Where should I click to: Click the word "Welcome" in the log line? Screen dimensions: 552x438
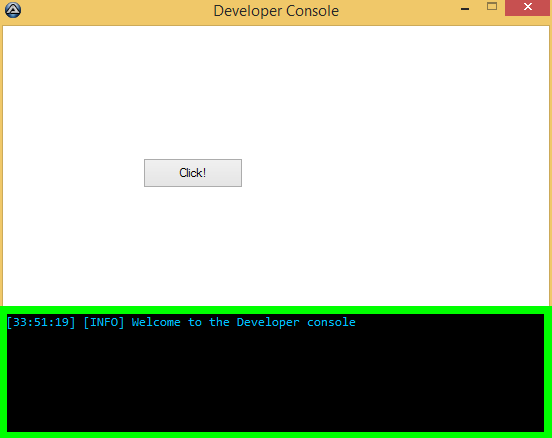(156, 323)
